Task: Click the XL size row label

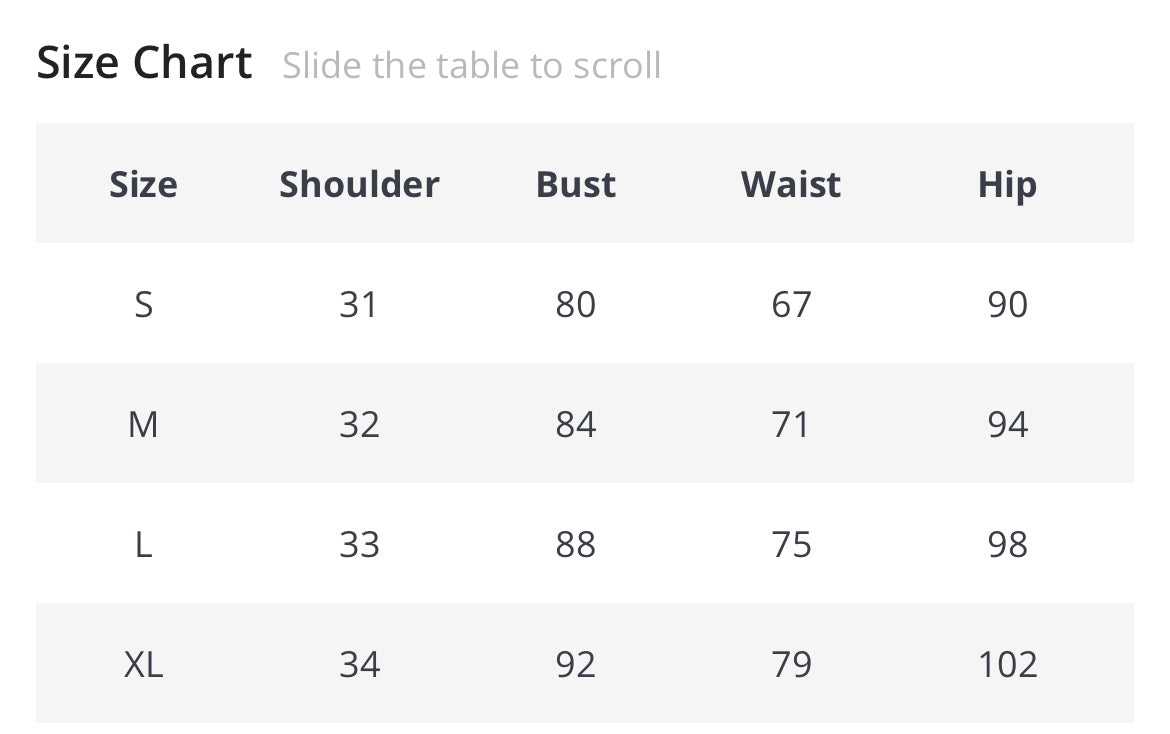Action: click(x=143, y=665)
